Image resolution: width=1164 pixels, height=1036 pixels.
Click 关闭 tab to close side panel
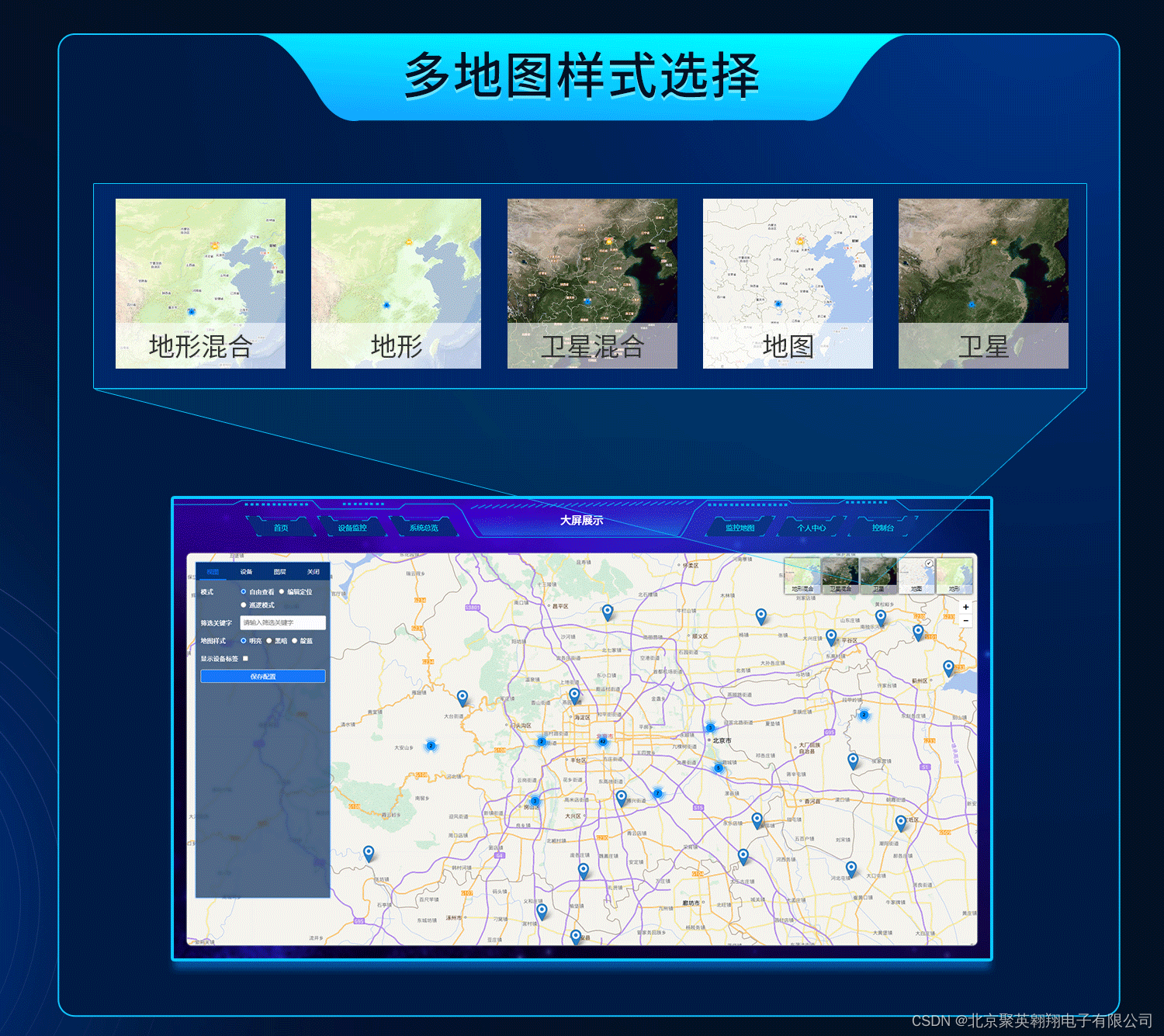point(313,572)
